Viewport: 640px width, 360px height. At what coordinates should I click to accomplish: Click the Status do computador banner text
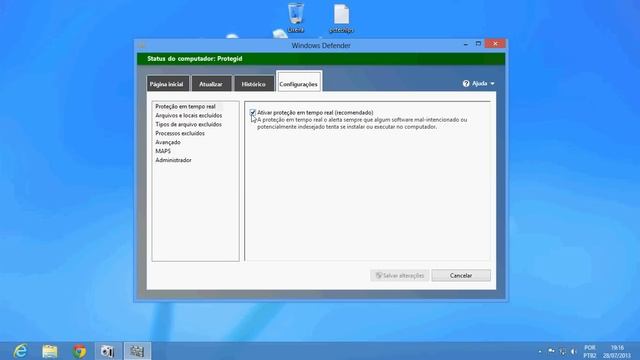coord(195,59)
